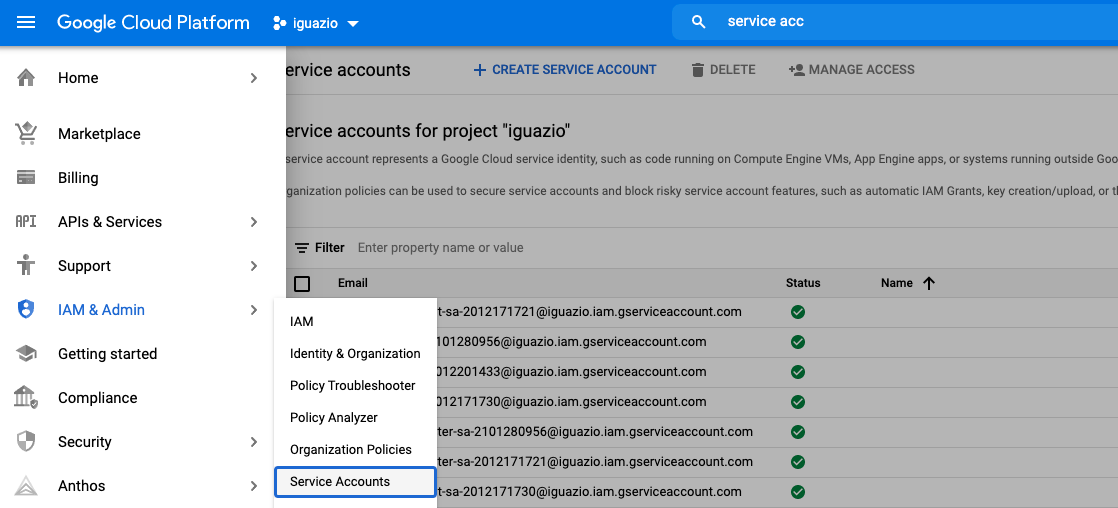The width and height of the screenshot is (1118, 508).
Task: Click the Compliance building icon
Action: pyautogui.click(x=26, y=397)
